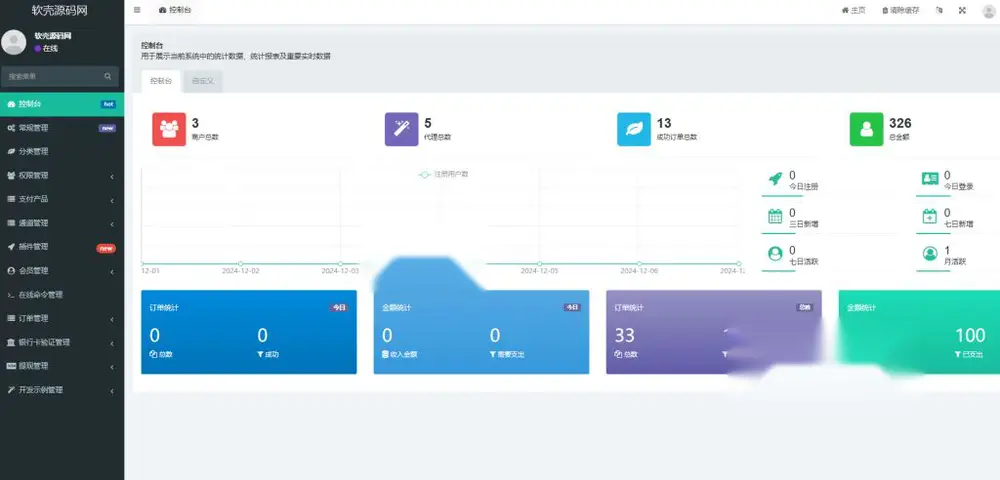Viewport: 1000px width, 480px height.
Task: Expand the 订单管理 menu chevron
Action: [x=112, y=319]
